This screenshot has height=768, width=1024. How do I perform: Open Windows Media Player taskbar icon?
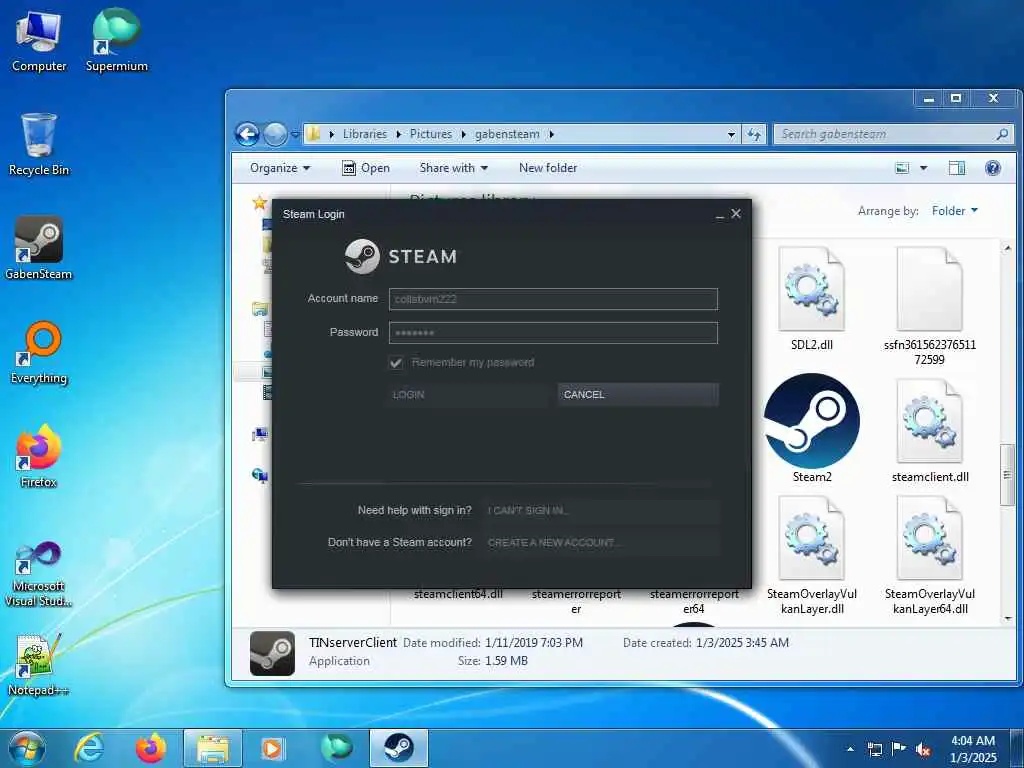click(x=272, y=748)
